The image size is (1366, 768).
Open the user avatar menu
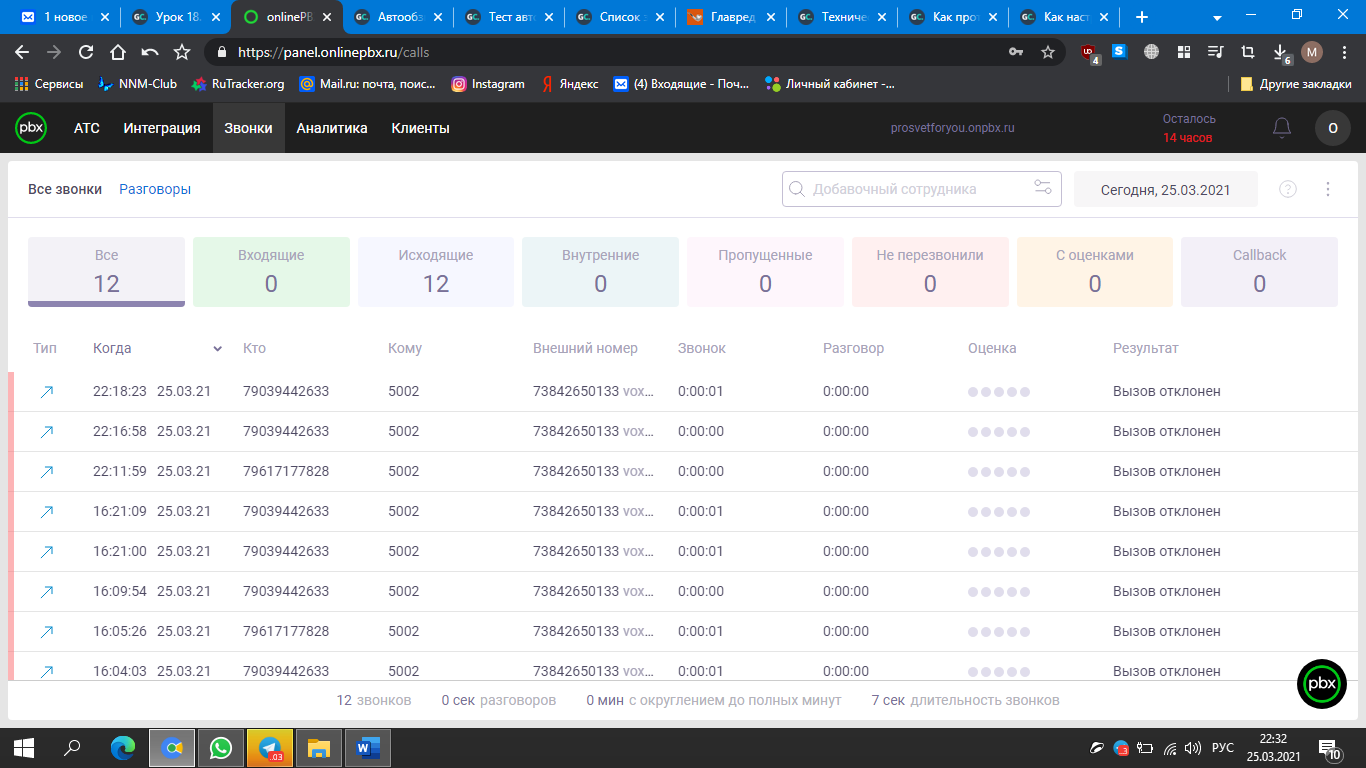click(x=1332, y=128)
